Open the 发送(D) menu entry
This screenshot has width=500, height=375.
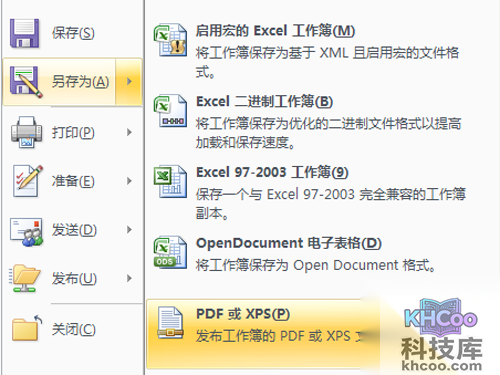73,230
